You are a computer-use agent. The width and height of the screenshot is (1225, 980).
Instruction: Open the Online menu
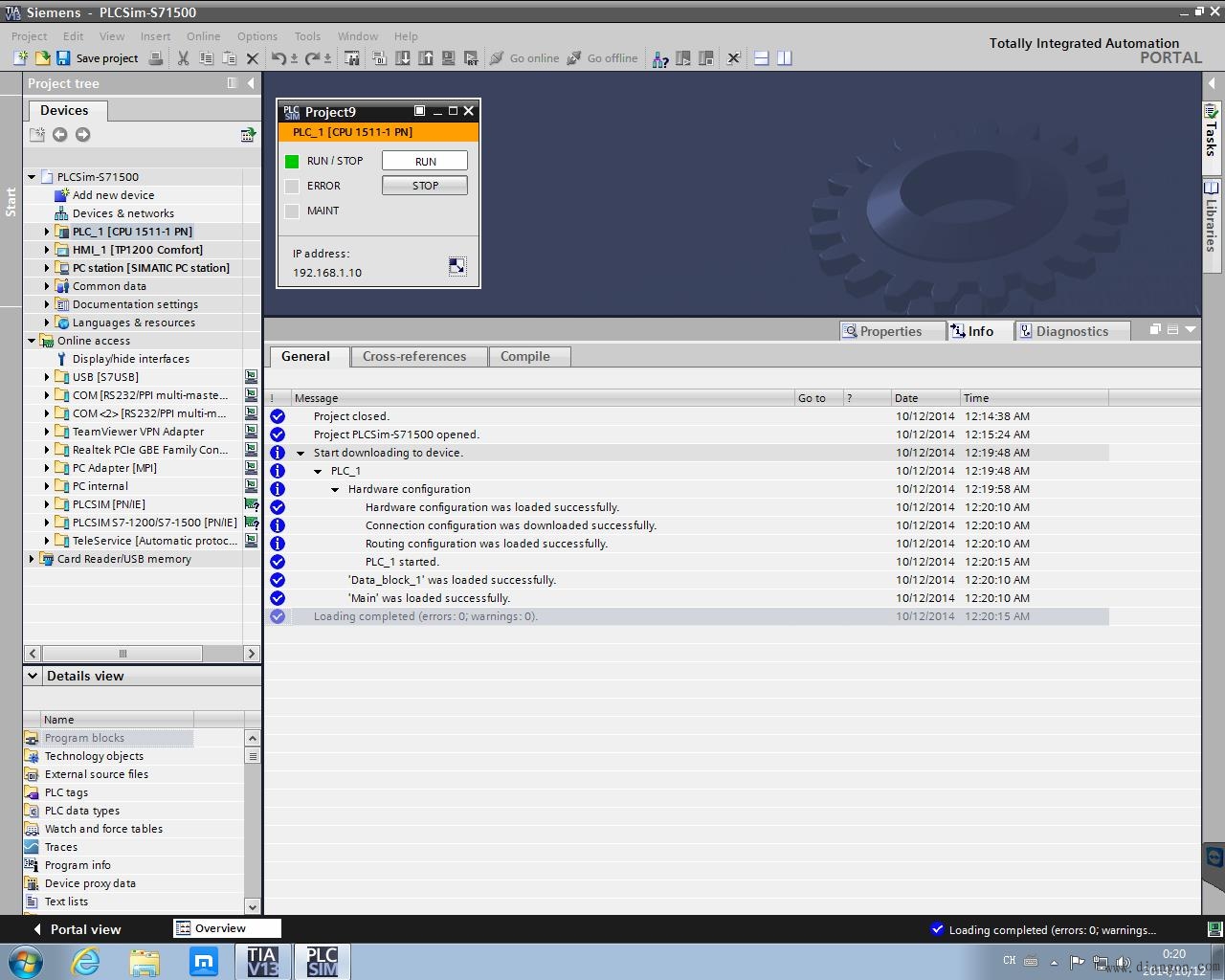[203, 36]
